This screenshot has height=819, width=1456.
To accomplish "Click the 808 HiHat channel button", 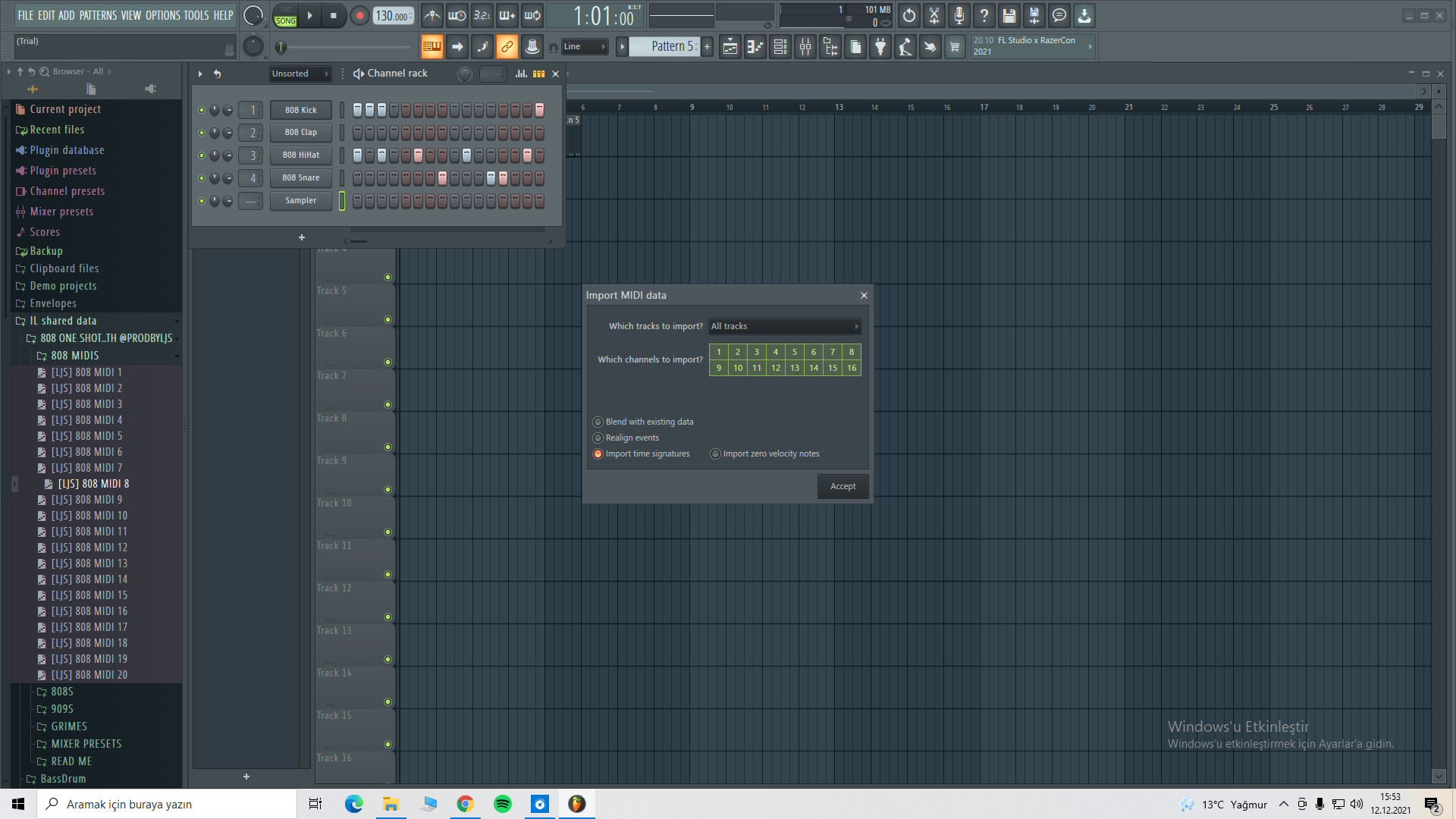I will tap(301, 155).
